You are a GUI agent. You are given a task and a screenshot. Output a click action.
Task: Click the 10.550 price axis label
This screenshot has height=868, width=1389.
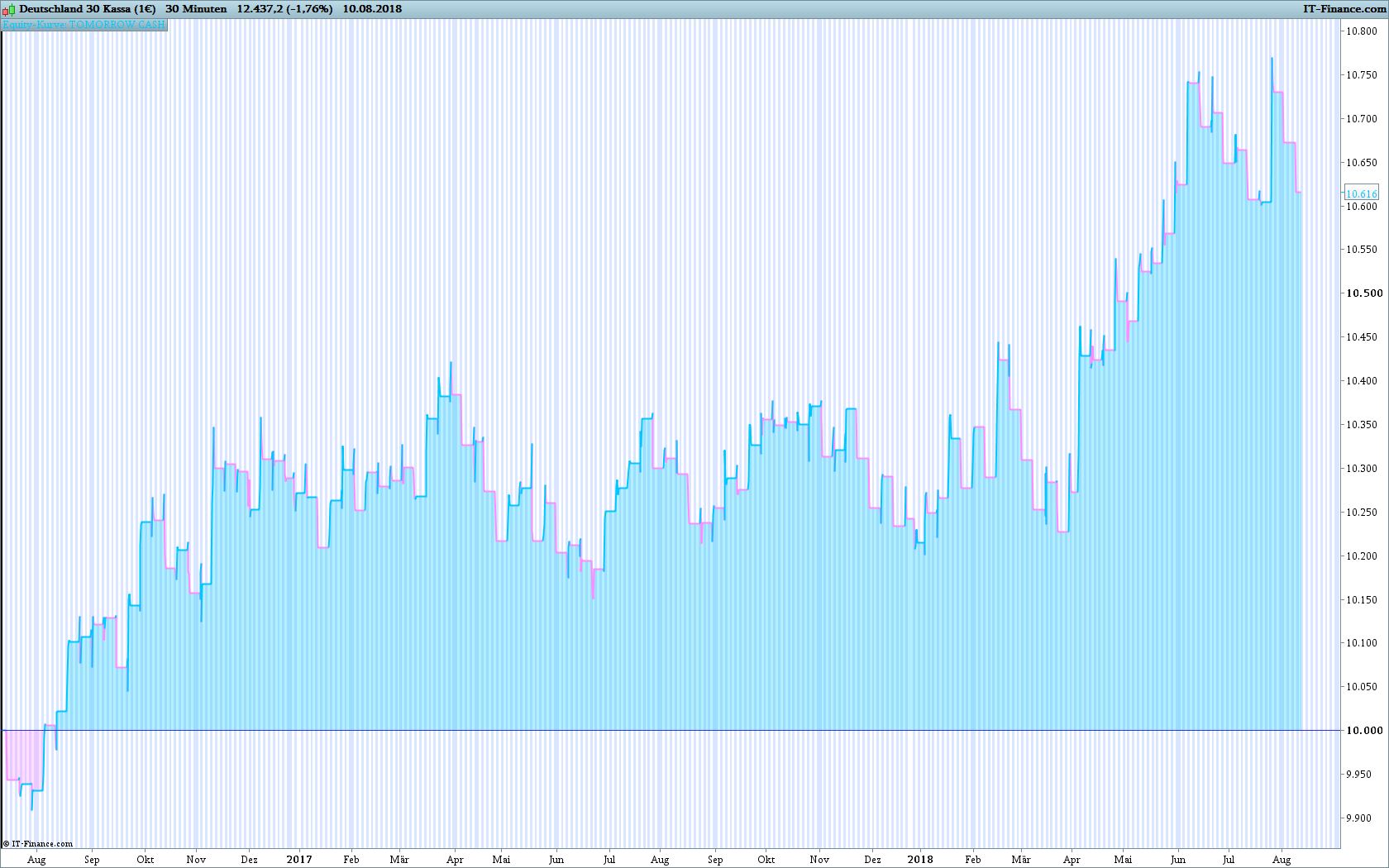point(1362,250)
